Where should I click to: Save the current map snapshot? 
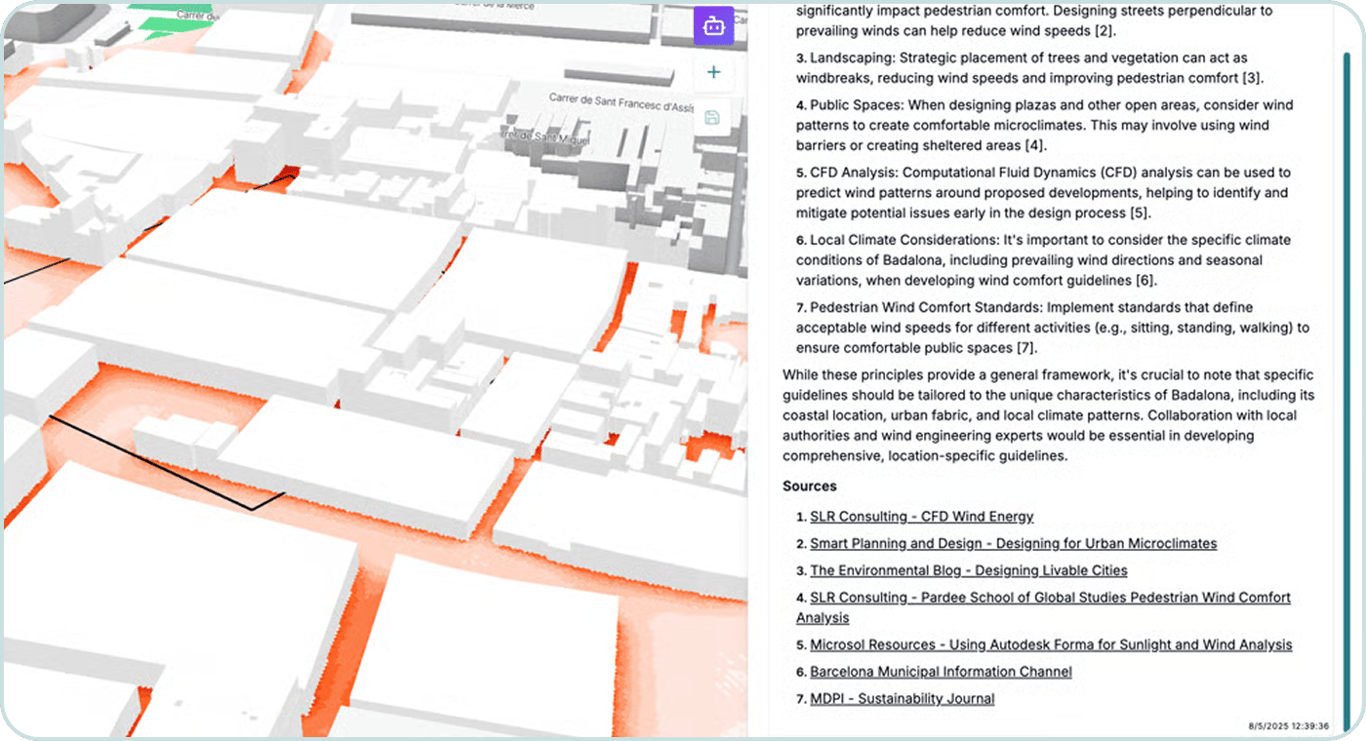click(713, 117)
